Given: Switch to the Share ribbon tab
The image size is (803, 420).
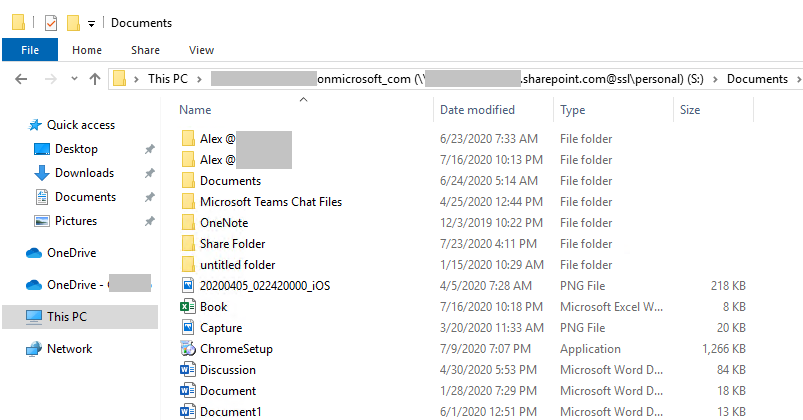Looking at the screenshot, I should [145, 50].
